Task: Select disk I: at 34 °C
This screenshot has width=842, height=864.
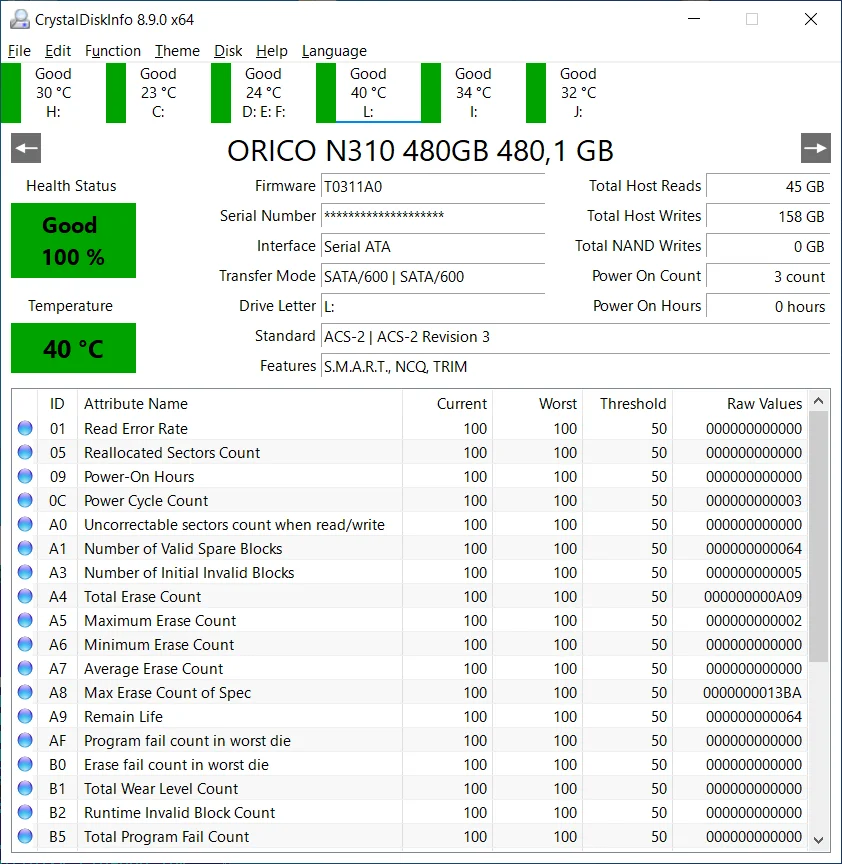Action: click(x=473, y=93)
